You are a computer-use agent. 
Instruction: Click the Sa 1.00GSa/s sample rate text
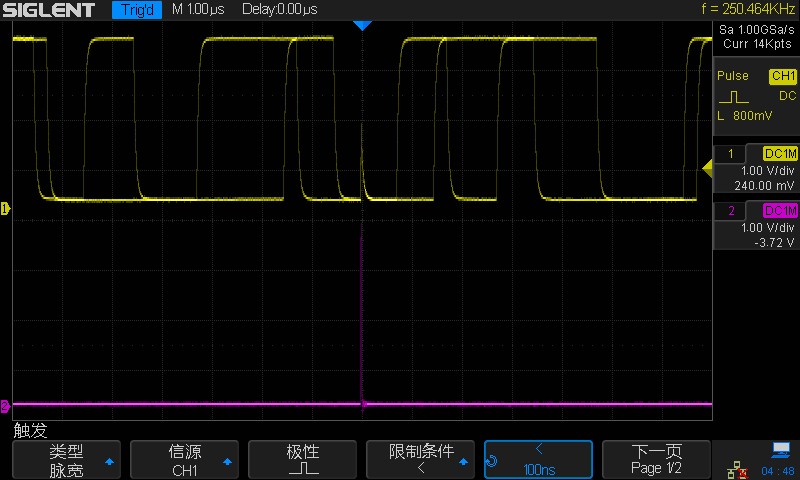pos(757,30)
